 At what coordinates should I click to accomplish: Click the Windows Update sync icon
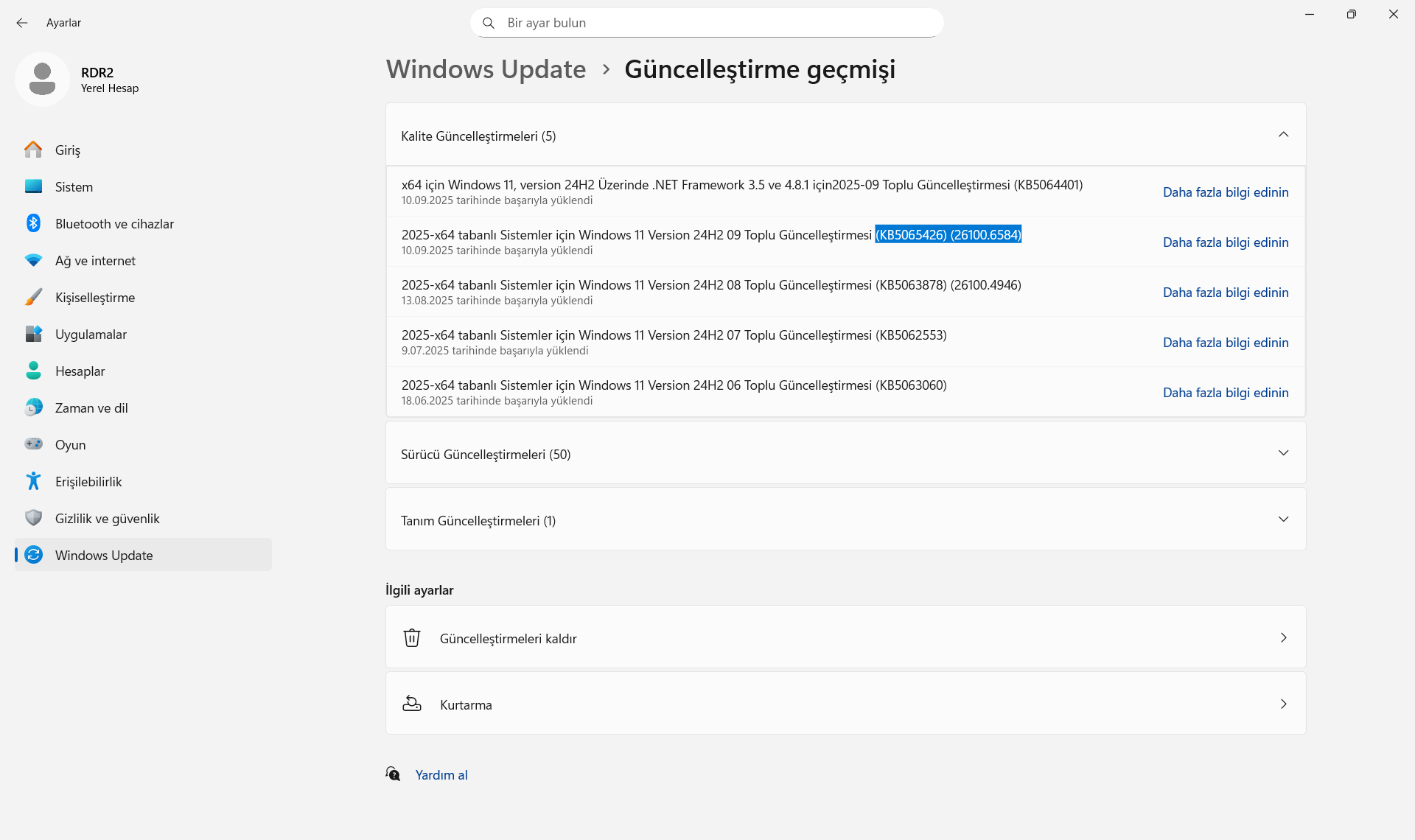(33, 555)
